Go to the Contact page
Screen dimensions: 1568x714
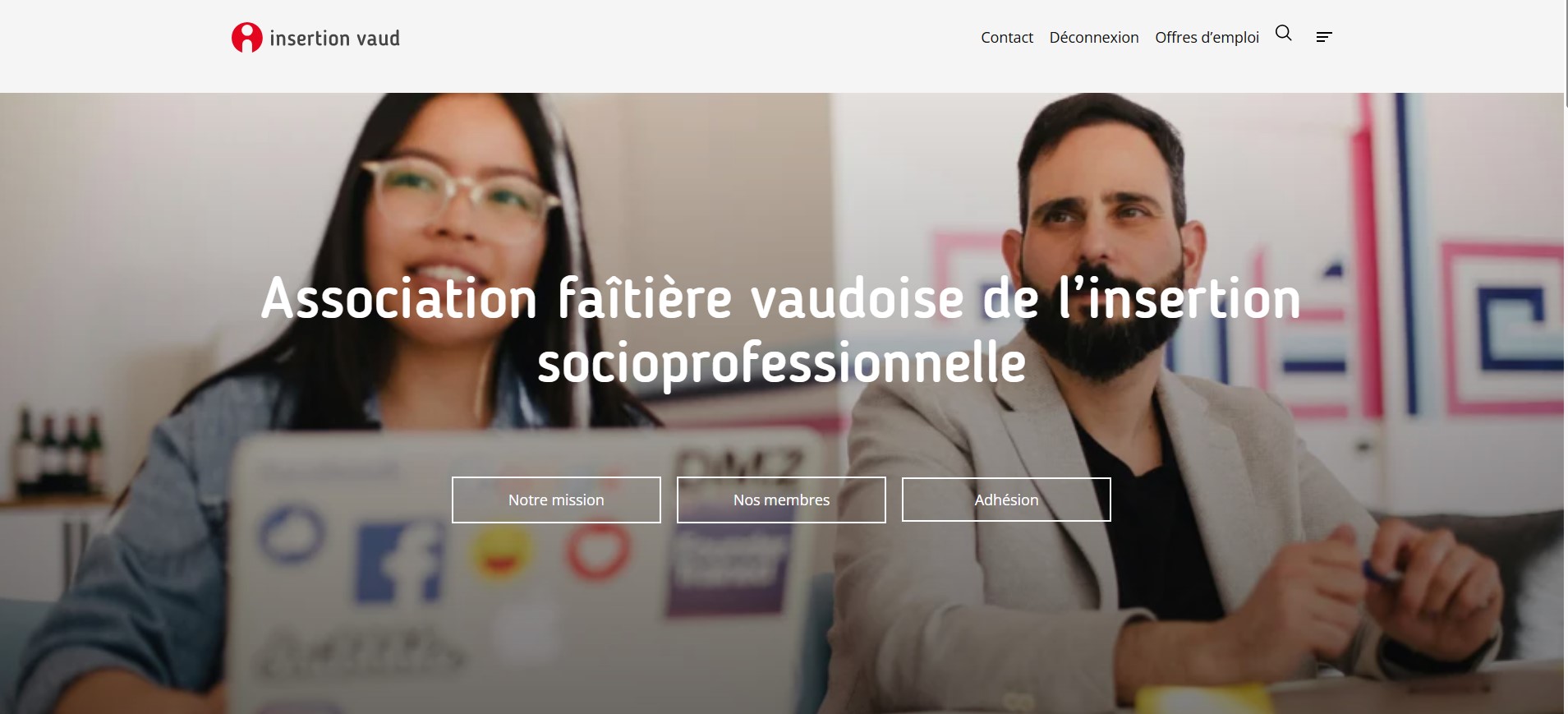click(1006, 37)
